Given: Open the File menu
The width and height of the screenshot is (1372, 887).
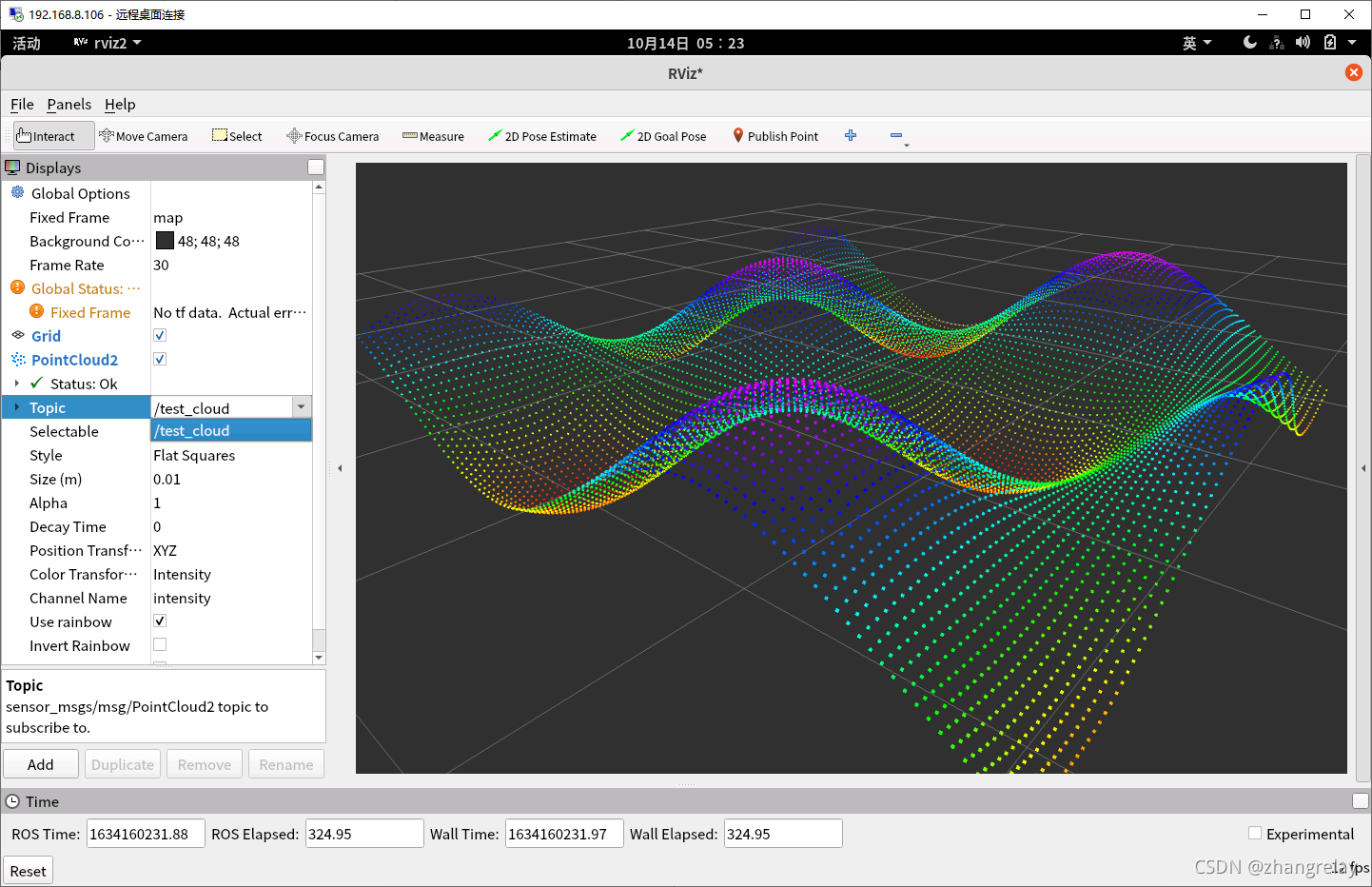Looking at the screenshot, I should (22, 104).
